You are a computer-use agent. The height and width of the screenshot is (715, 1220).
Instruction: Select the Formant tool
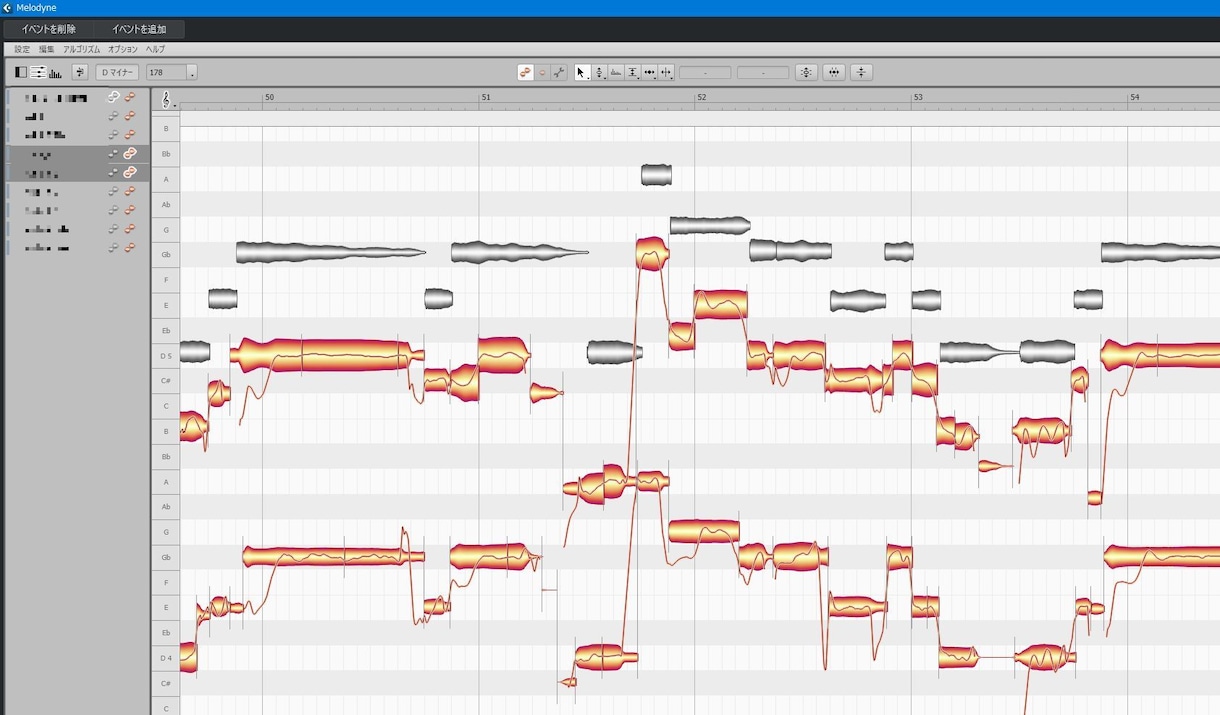click(x=617, y=72)
